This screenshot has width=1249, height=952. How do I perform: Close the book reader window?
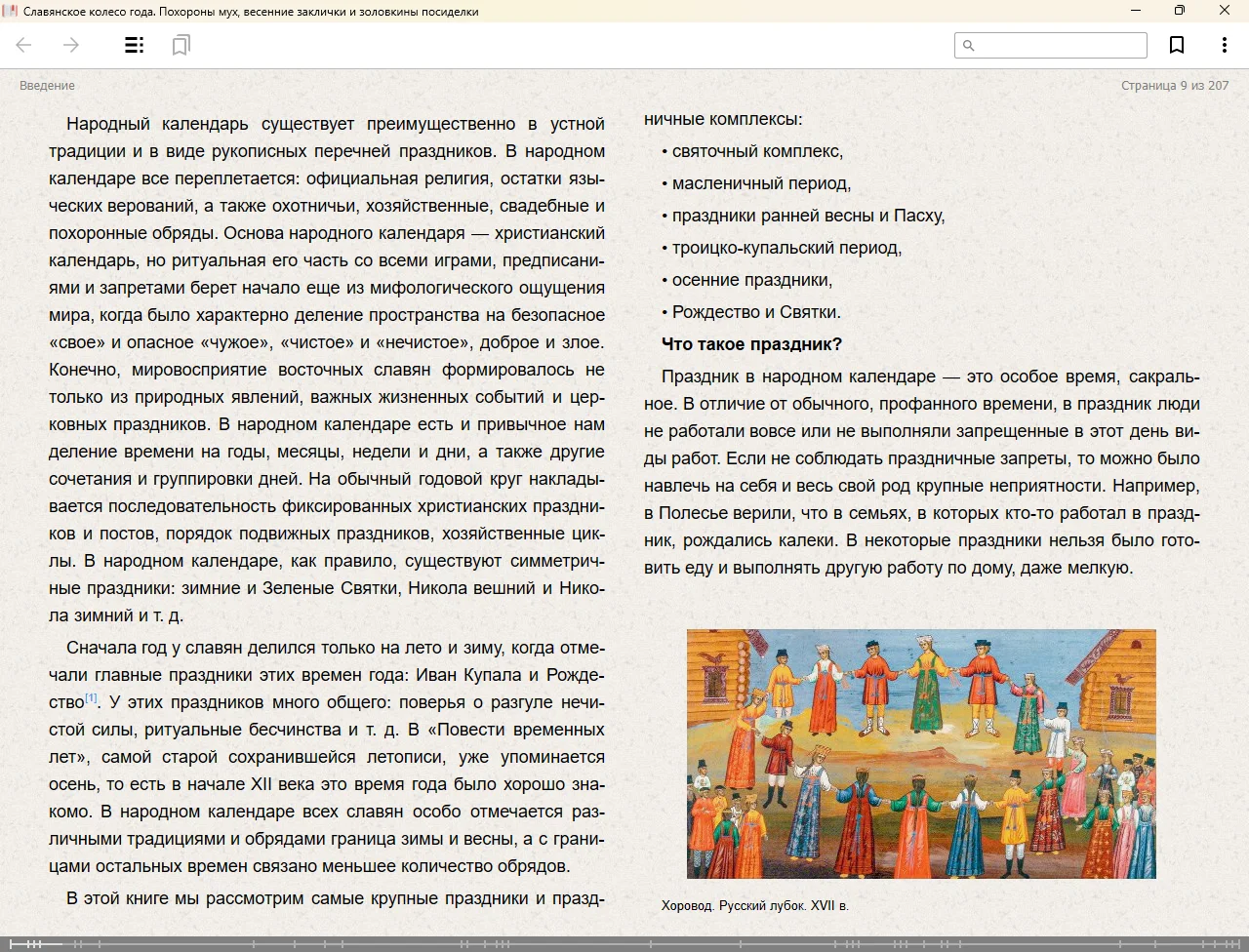pos(1225,11)
